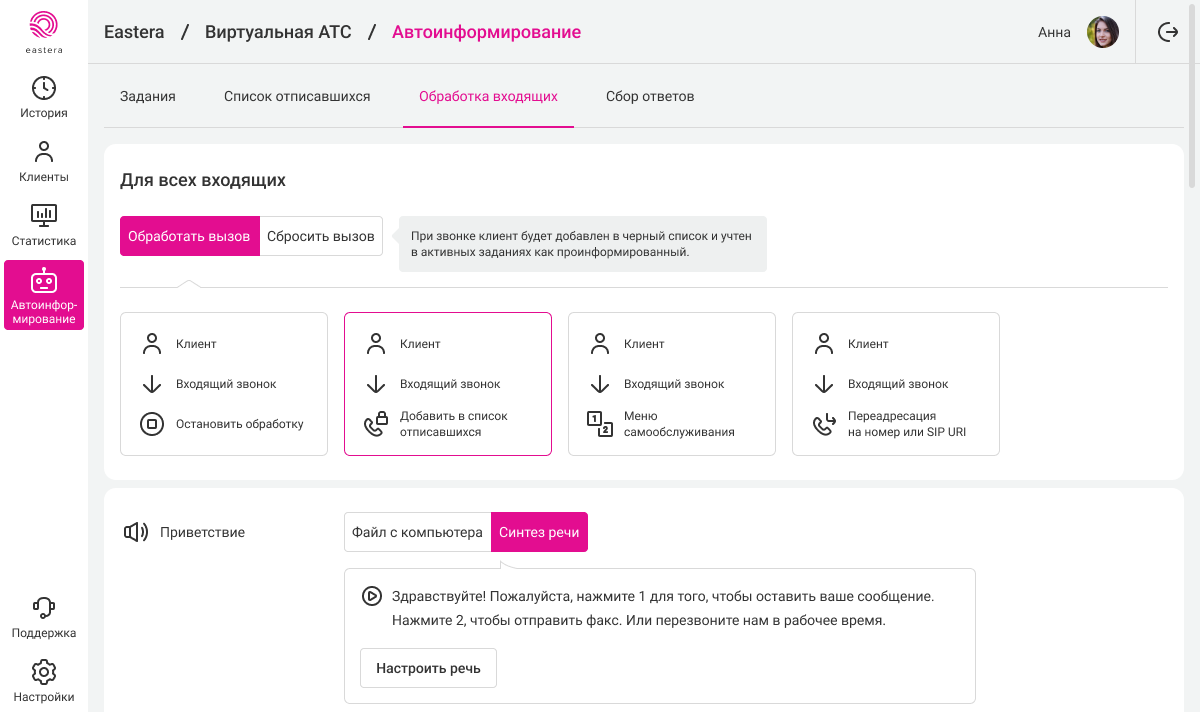1200x712 pixels.
Task: Click Виртуальная АТС breadcrumb link
Action: click(278, 32)
